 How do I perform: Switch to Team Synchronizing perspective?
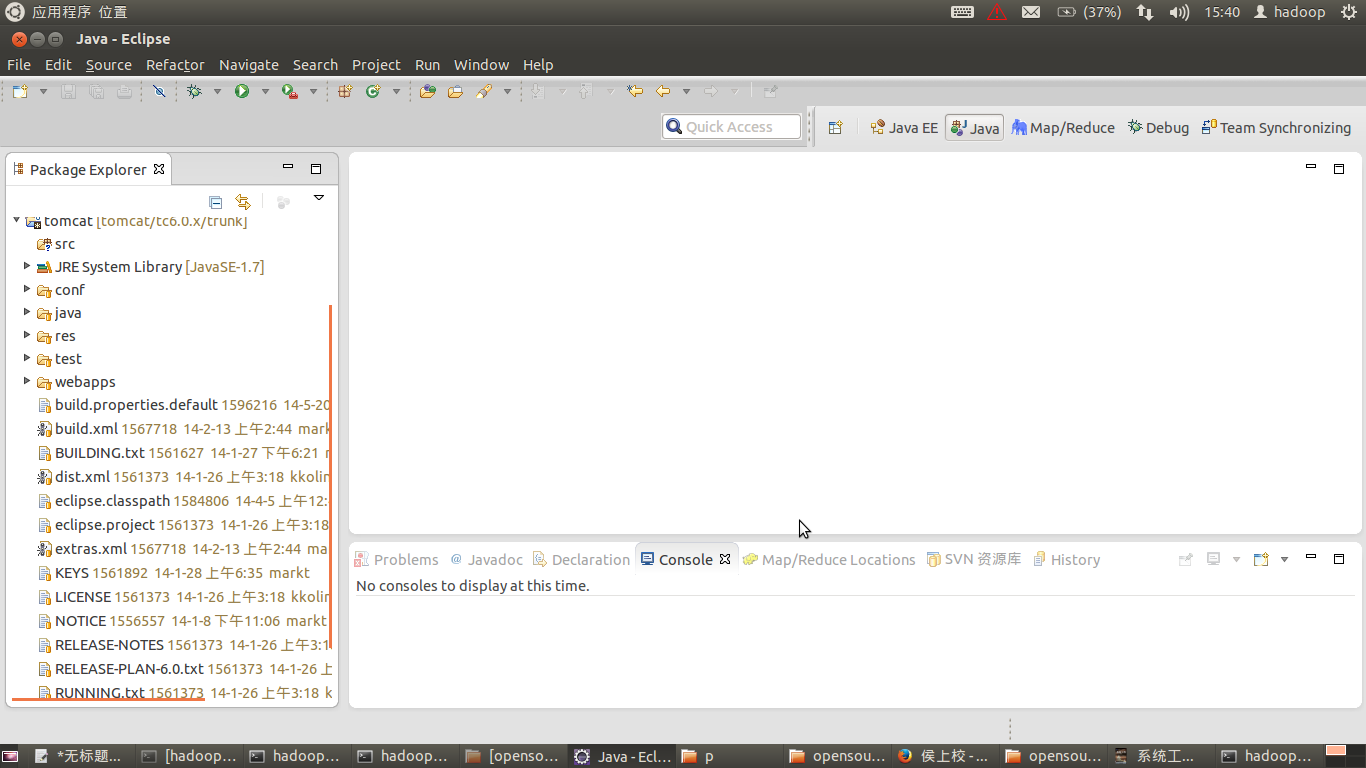tap(1276, 128)
